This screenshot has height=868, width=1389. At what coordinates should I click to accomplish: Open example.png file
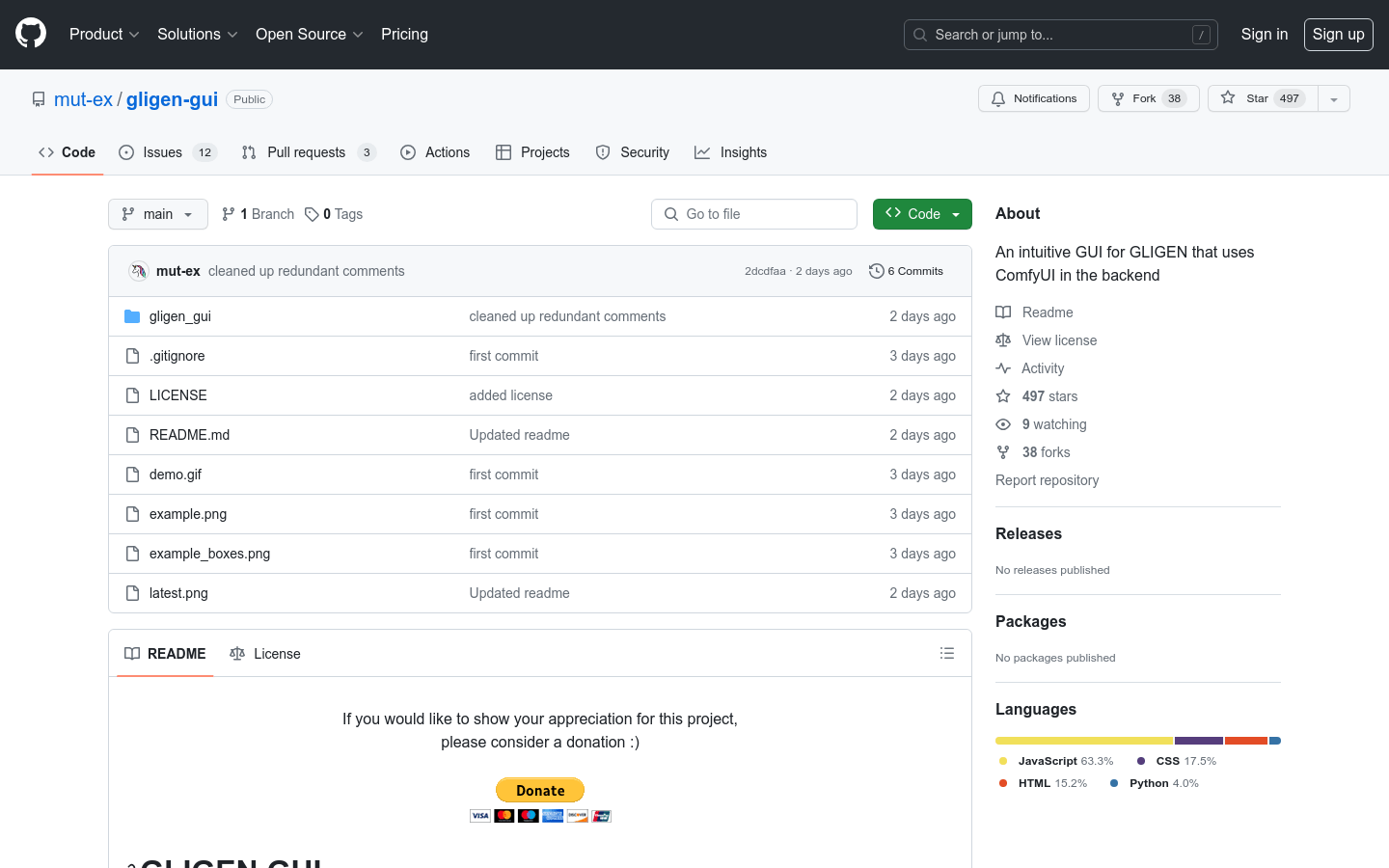(x=188, y=514)
